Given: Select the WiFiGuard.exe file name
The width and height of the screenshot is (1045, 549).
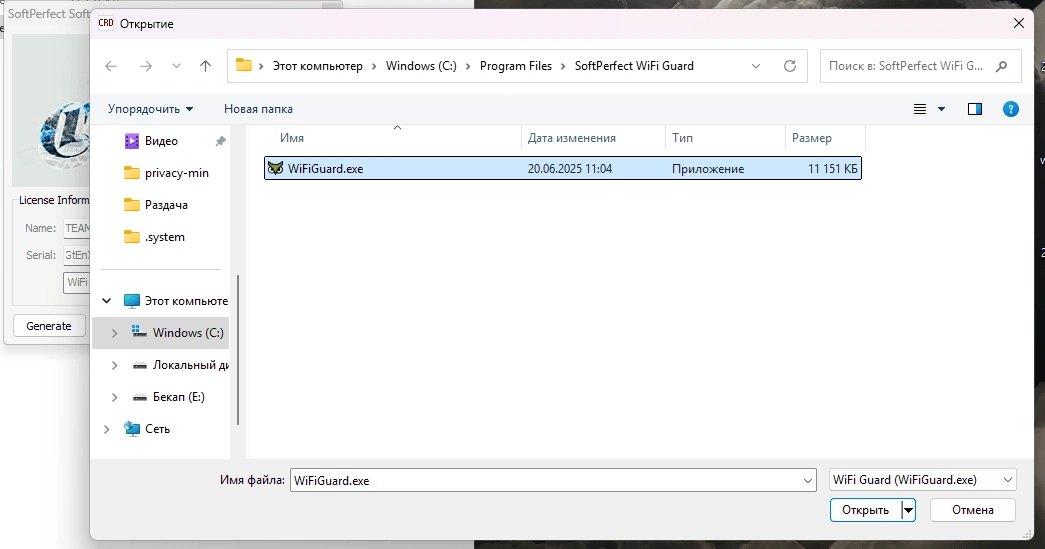Looking at the screenshot, I should pos(326,169).
